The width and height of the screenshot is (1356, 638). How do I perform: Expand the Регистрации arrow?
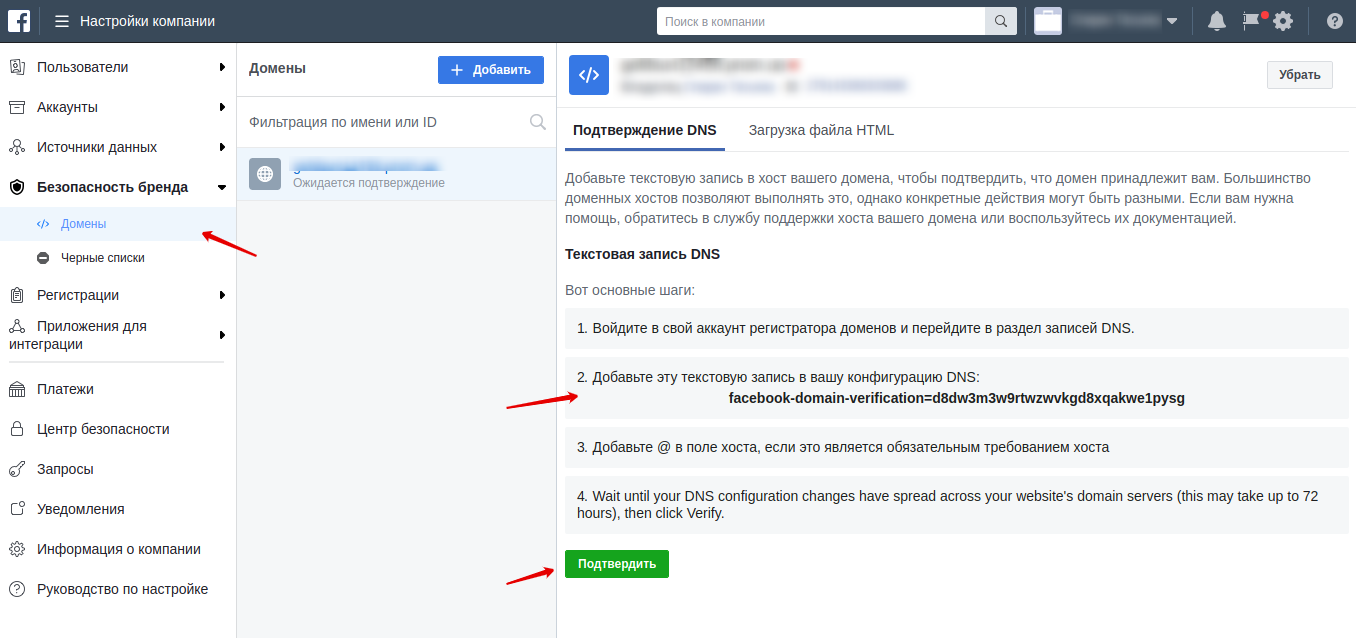tap(222, 295)
